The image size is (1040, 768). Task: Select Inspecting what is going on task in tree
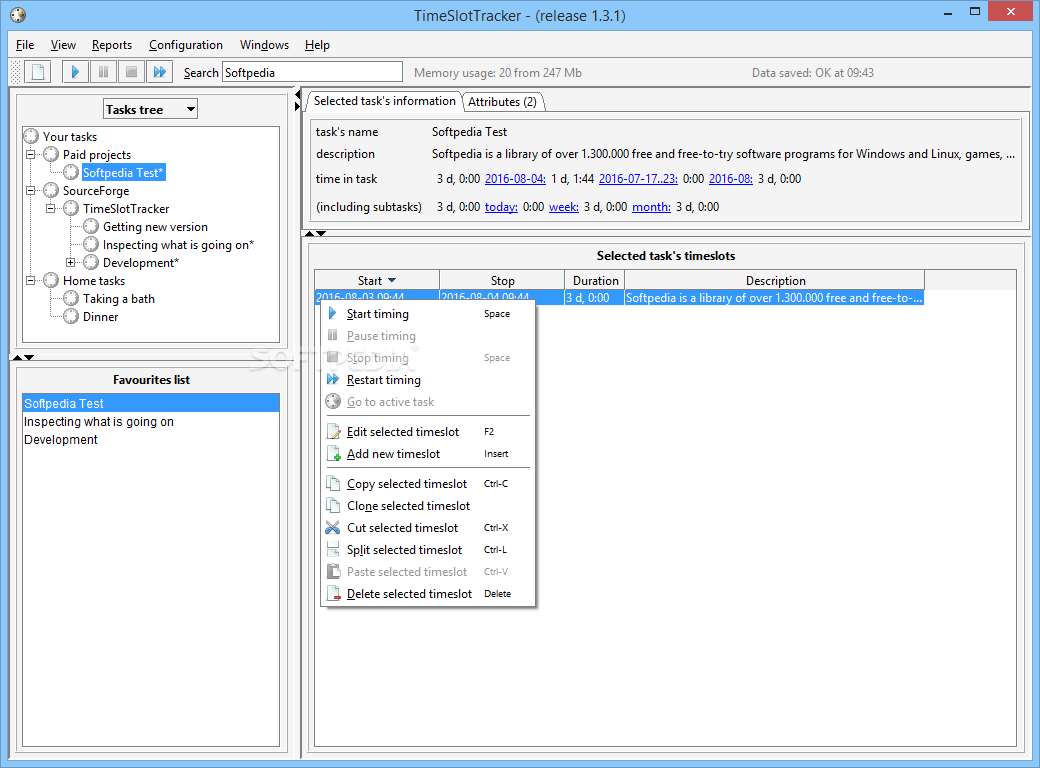pos(178,245)
